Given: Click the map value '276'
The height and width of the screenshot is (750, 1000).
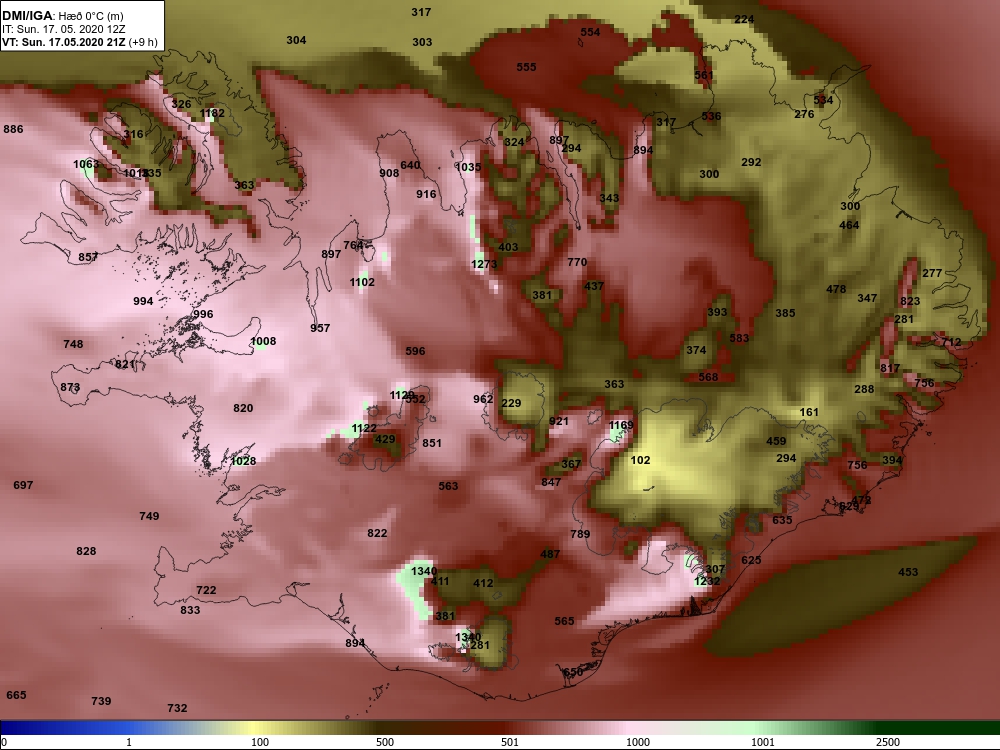Looking at the screenshot, I should [x=804, y=114].
